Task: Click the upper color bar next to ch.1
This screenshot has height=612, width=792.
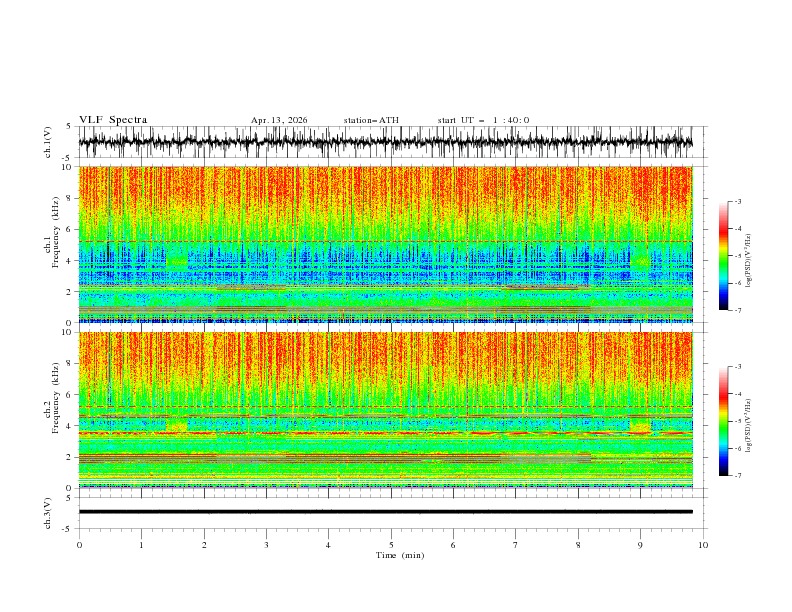Action: [x=724, y=256]
